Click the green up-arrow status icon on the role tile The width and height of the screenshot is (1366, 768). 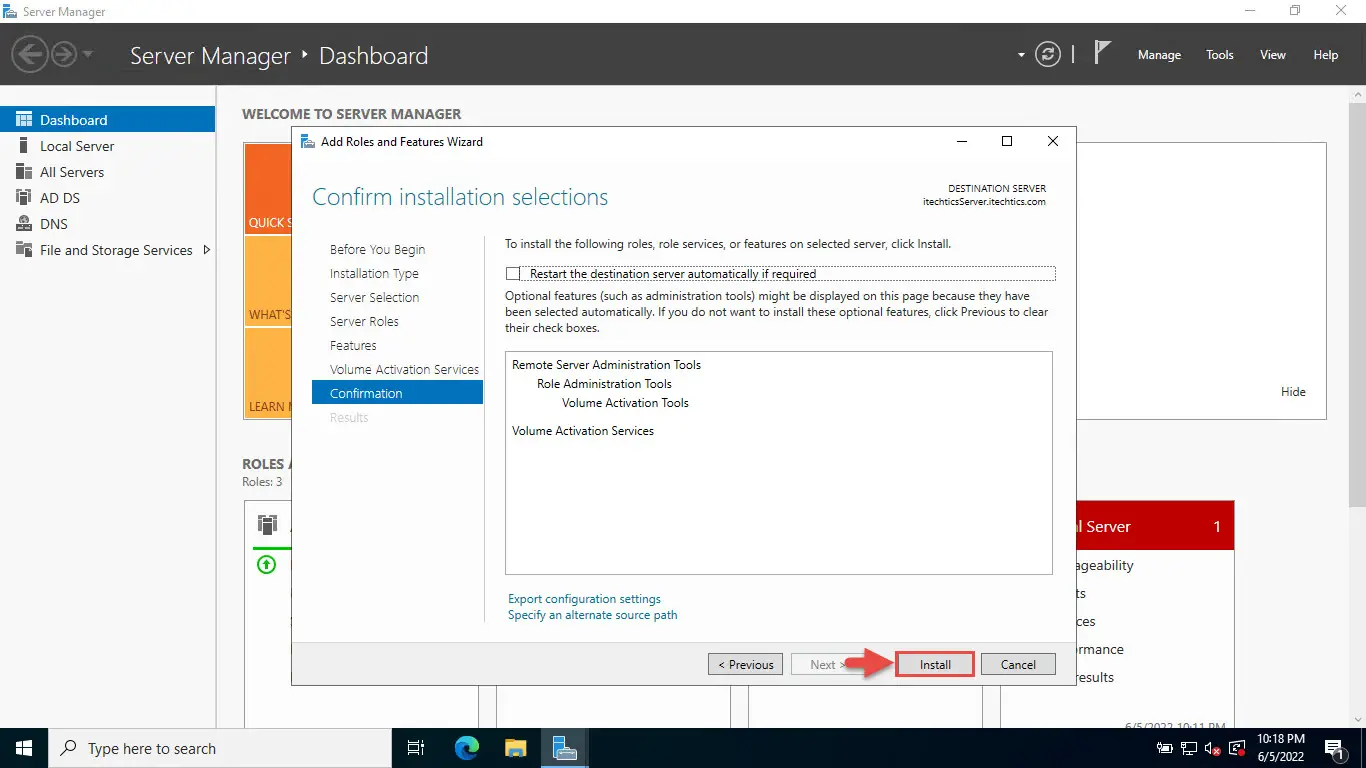266,565
